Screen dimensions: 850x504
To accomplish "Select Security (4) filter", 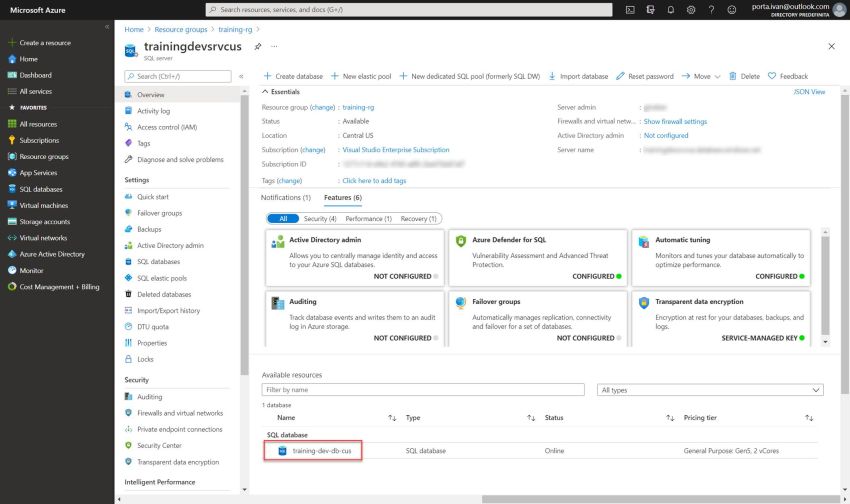I will 320,219.
